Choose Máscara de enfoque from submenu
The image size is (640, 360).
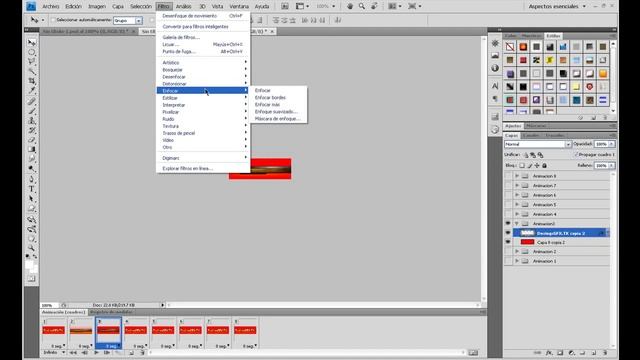click(277, 119)
